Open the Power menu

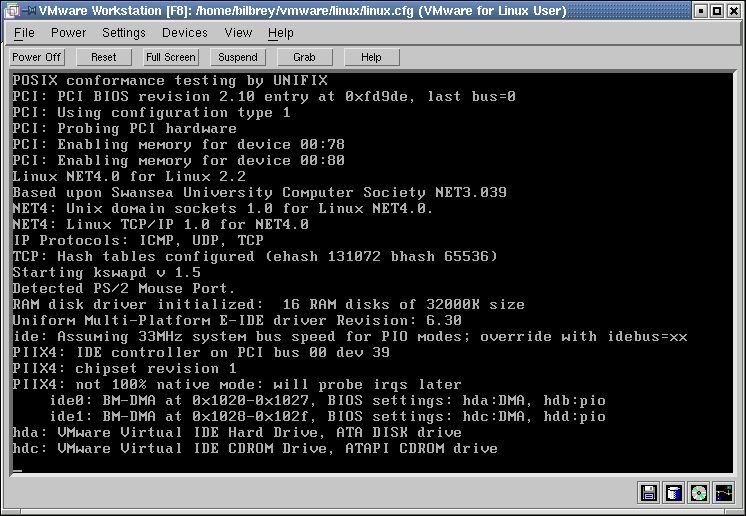click(69, 33)
